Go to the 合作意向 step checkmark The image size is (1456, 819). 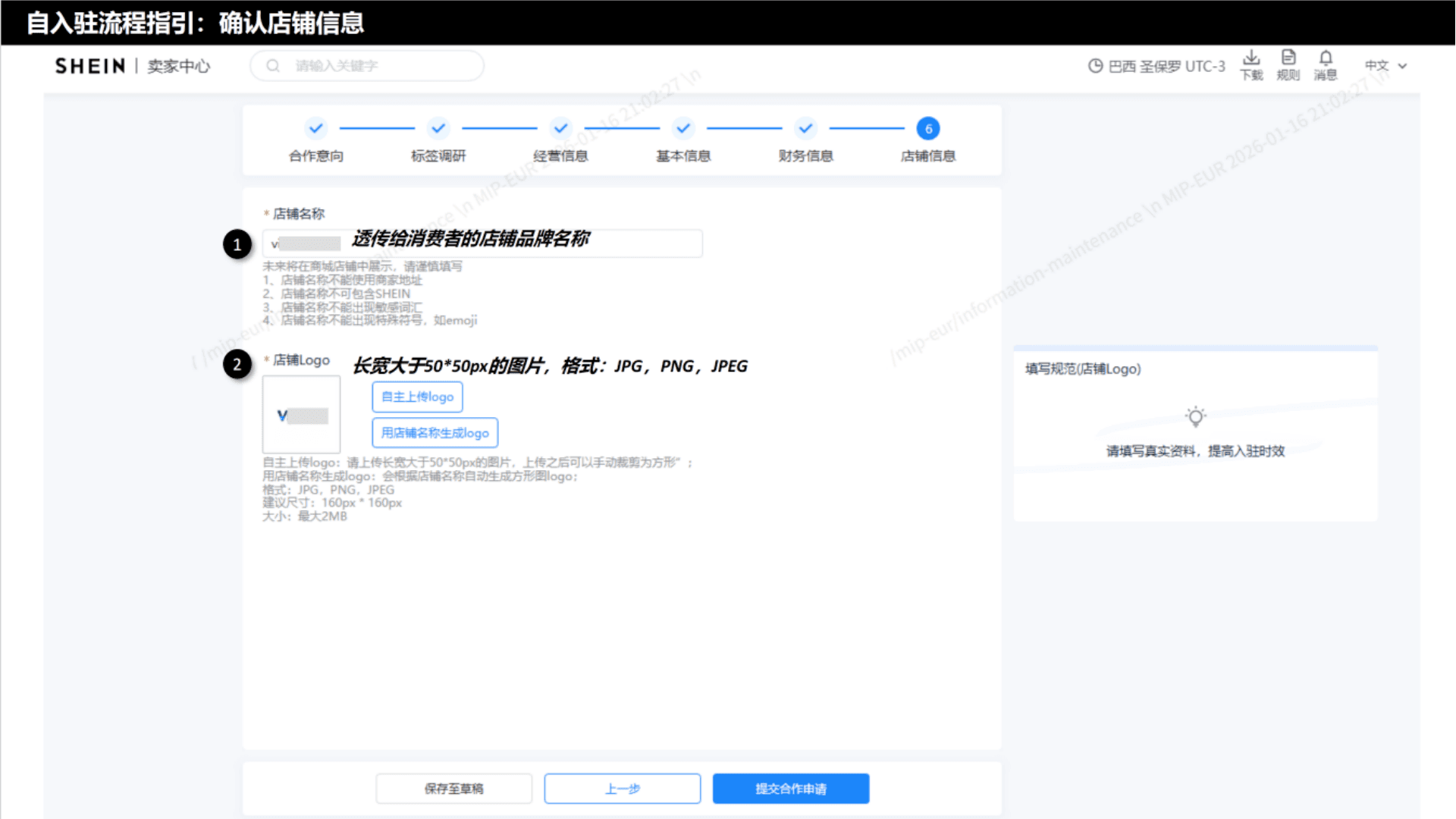316,128
